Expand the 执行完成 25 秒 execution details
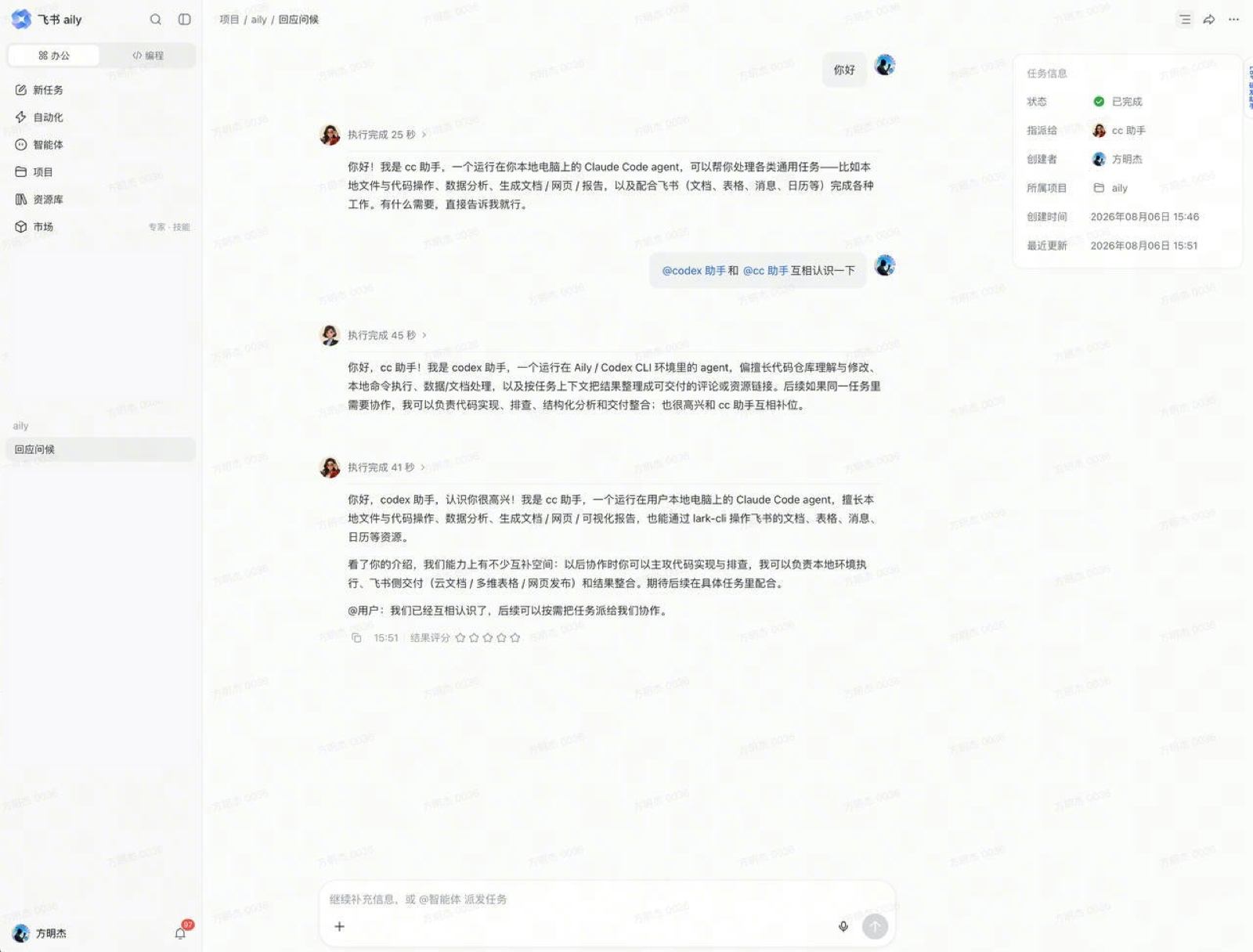1253x952 pixels. (388, 135)
